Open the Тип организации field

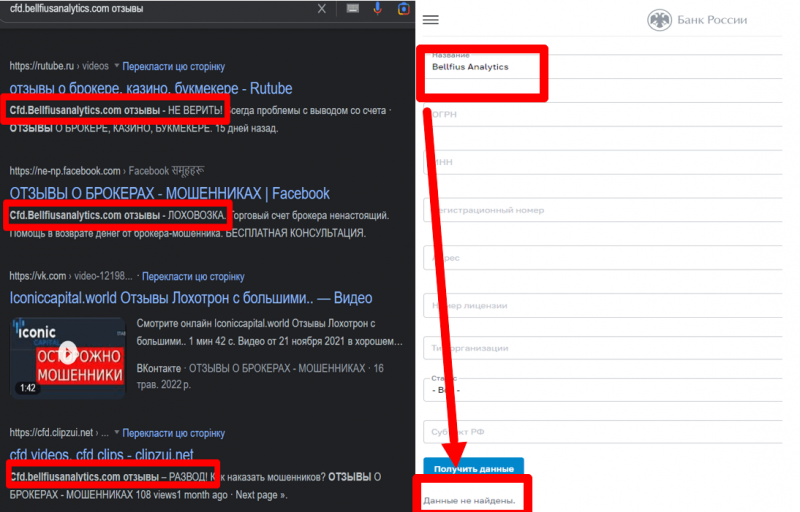pyautogui.click(x=603, y=348)
